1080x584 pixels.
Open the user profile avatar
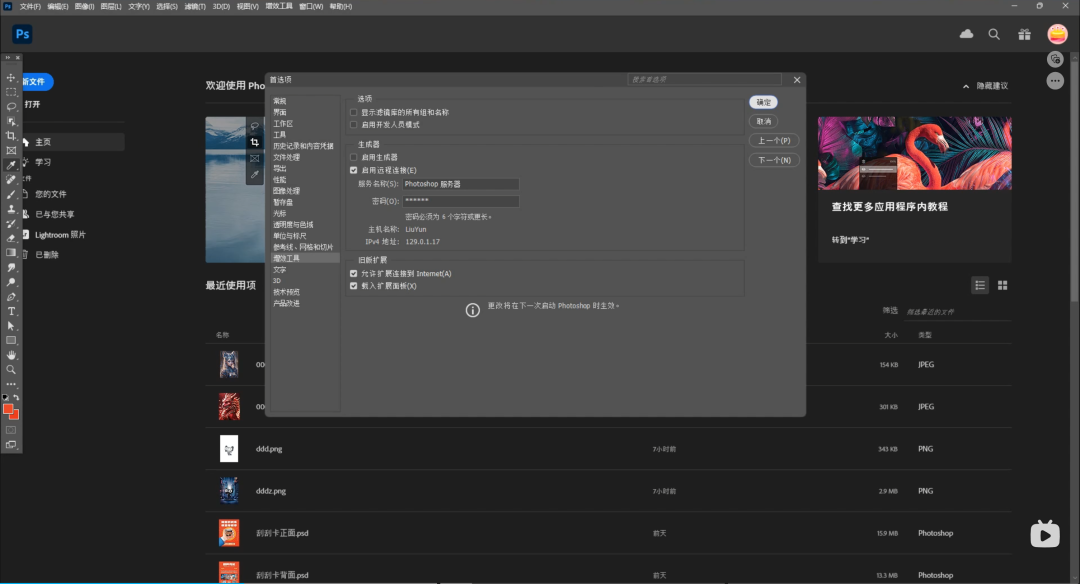1057,34
